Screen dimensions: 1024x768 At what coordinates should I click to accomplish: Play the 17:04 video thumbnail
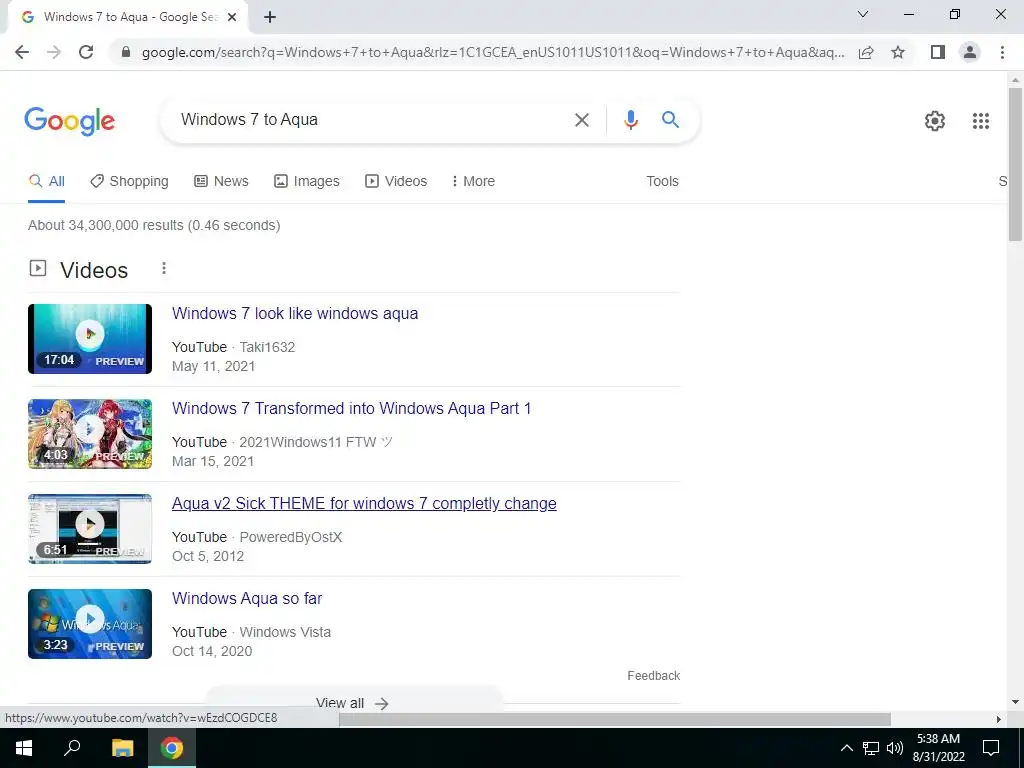[x=90, y=339]
